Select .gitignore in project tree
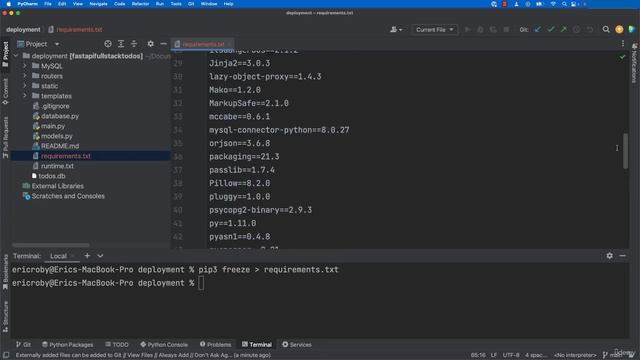Viewport: 640px width, 360px height. 55,106
